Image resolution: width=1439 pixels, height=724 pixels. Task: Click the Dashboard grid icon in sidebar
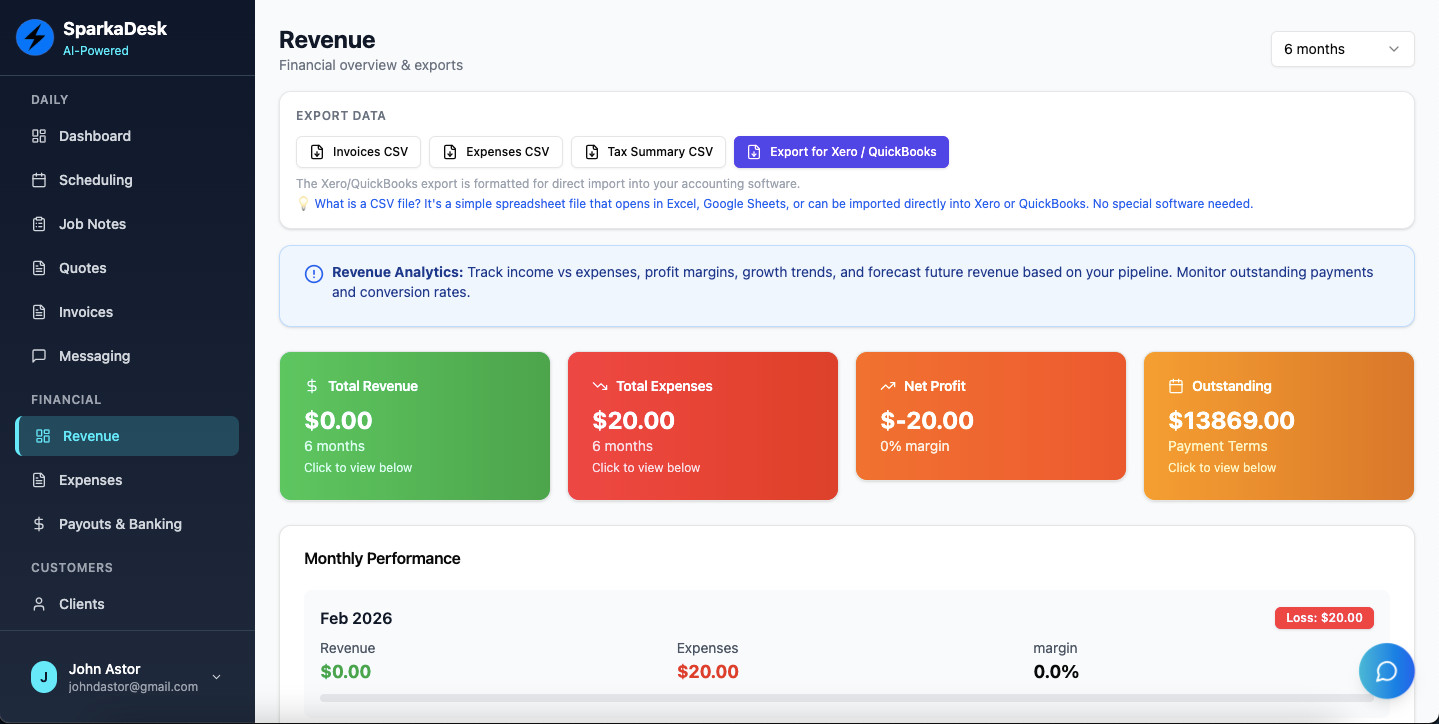coord(39,136)
